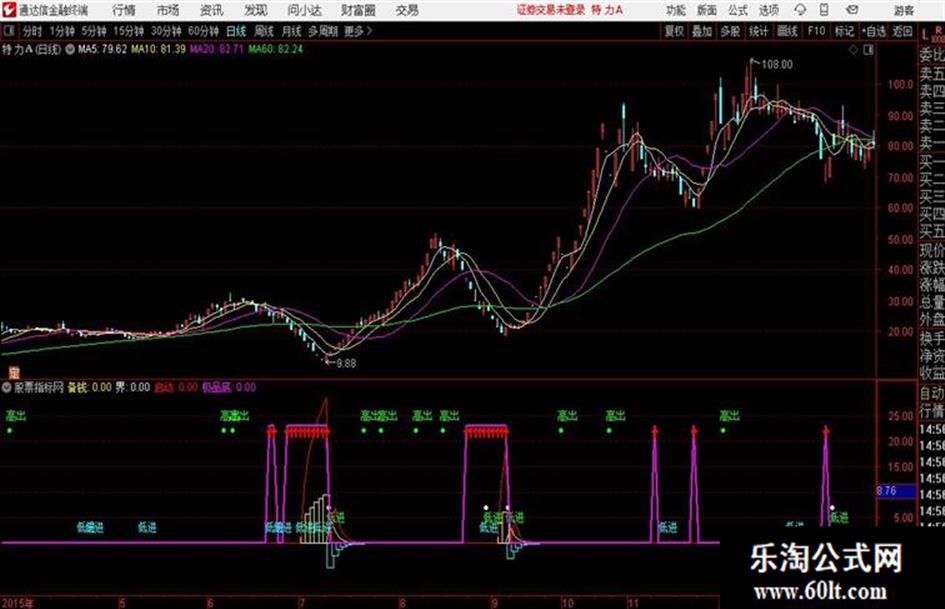Click the 复权 toolbar button

click(x=674, y=31)
